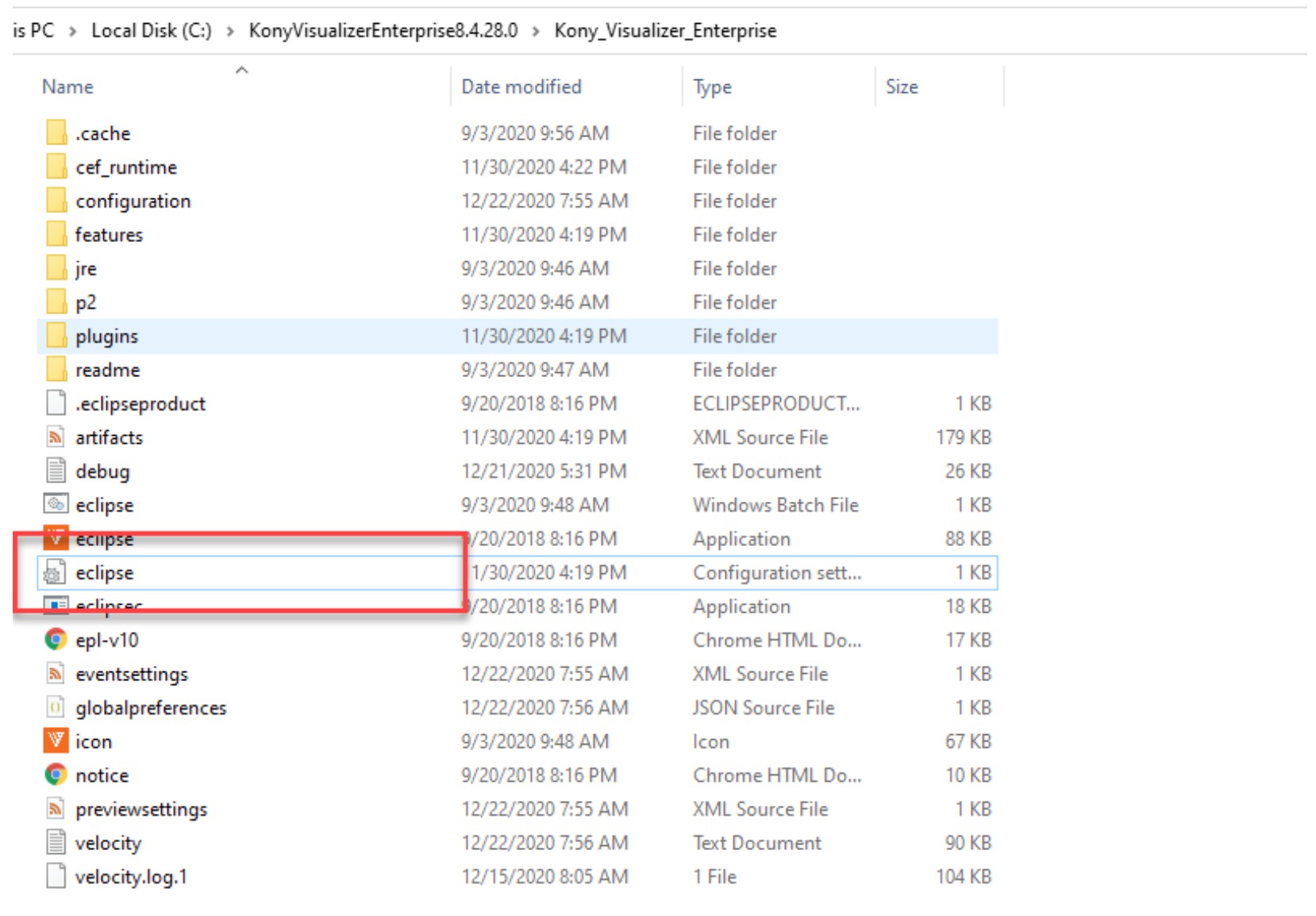The width and height of the screenshot is (1316, 916).
Task: Click the blank file icon for .eclipseproduct
Action: [56, 403]
